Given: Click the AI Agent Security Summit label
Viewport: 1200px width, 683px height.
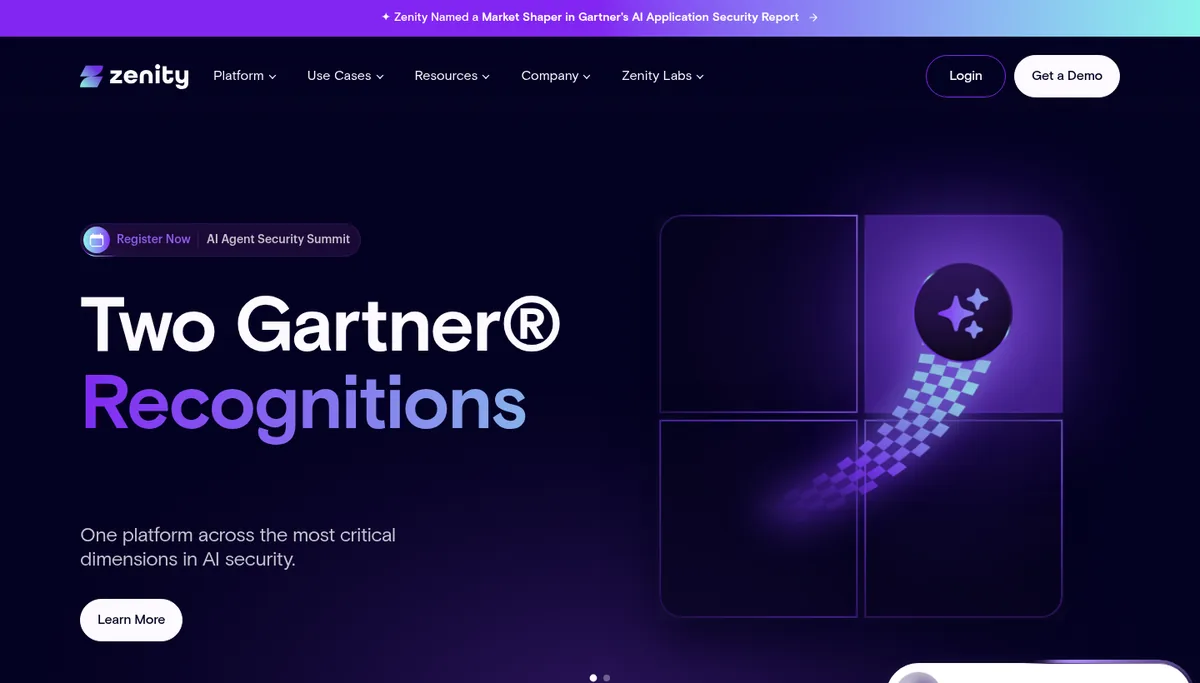Looking at the screenshot, I should coord(278,239).
